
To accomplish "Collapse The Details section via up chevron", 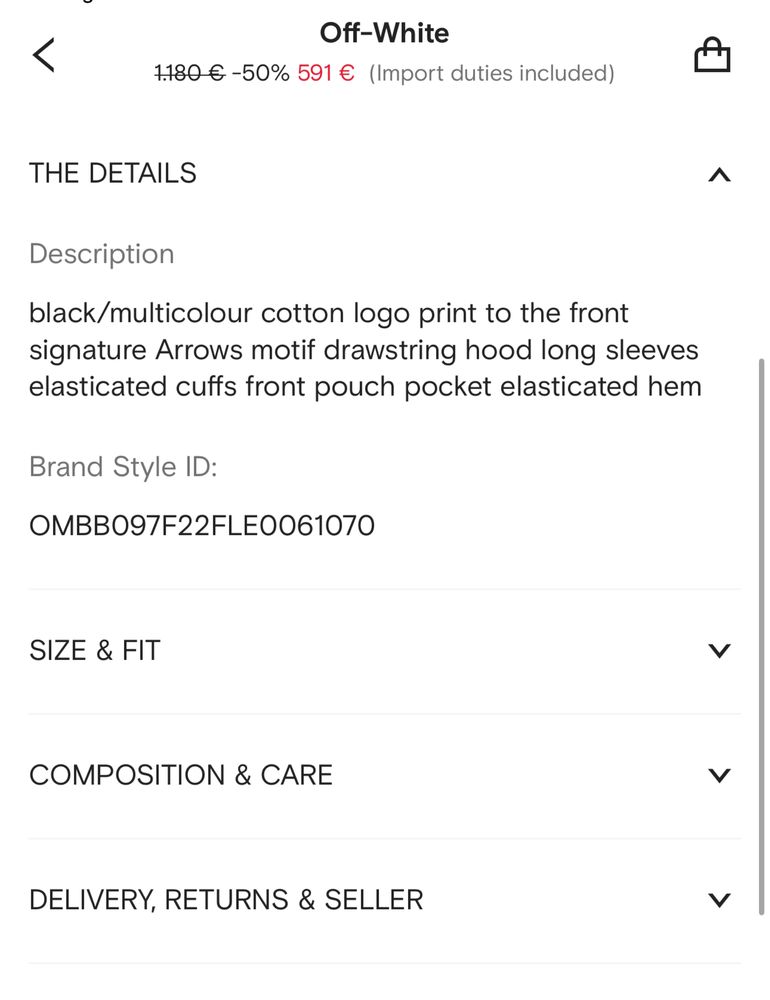I will tap(719, 174).
